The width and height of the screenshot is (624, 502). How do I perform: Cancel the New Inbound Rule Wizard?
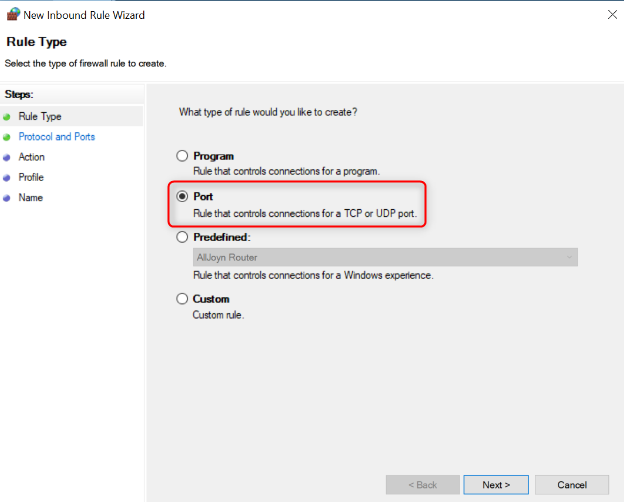pos(572,485)
